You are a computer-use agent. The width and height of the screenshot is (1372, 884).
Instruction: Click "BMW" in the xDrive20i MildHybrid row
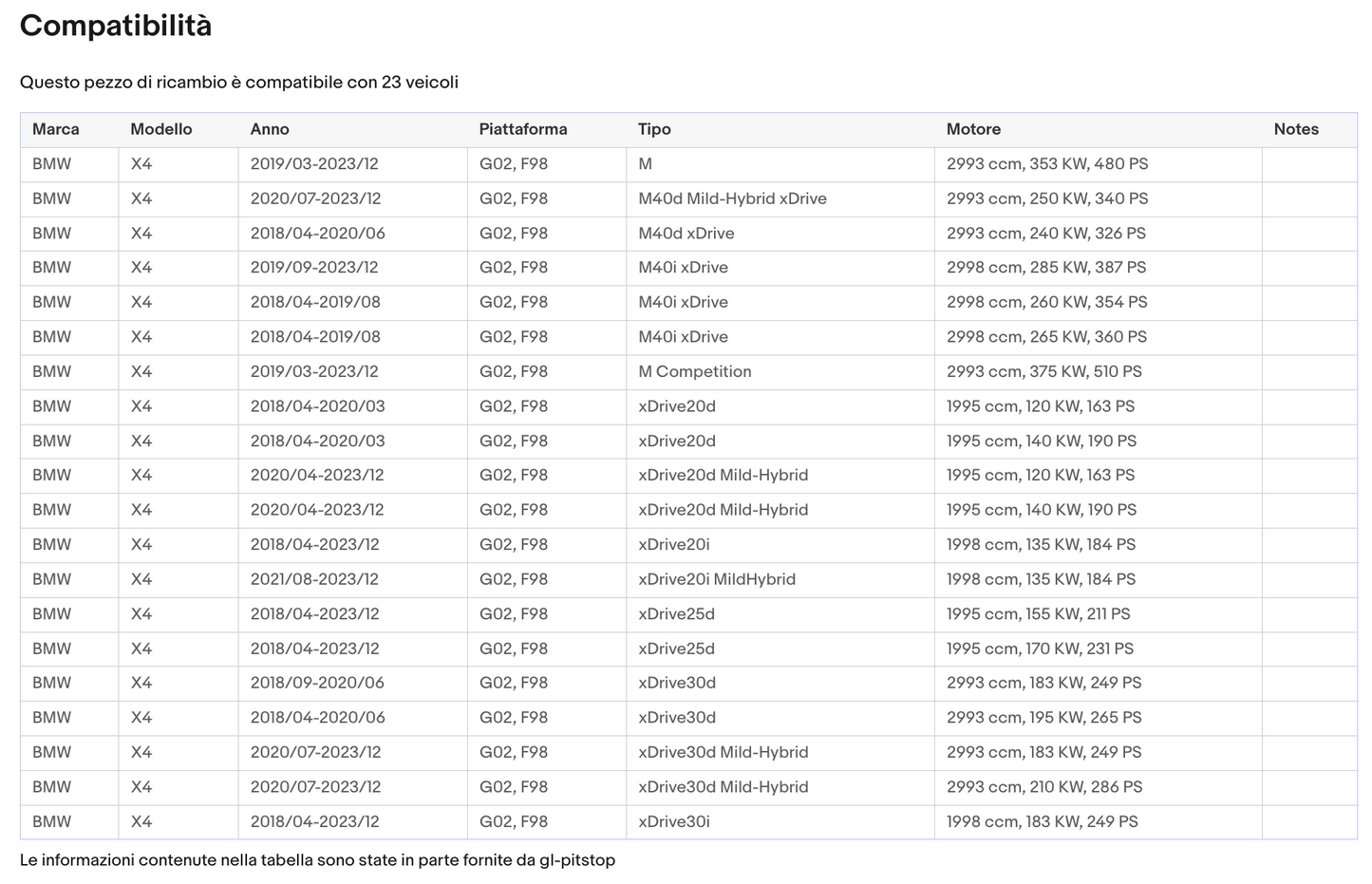point(51,579)
